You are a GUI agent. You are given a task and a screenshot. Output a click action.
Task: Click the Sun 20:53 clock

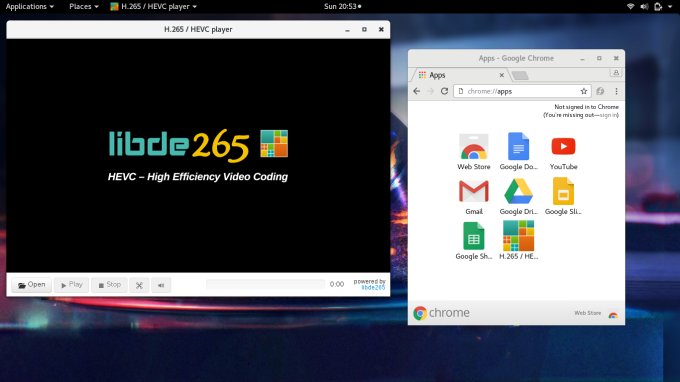click(x=343, y=7)
